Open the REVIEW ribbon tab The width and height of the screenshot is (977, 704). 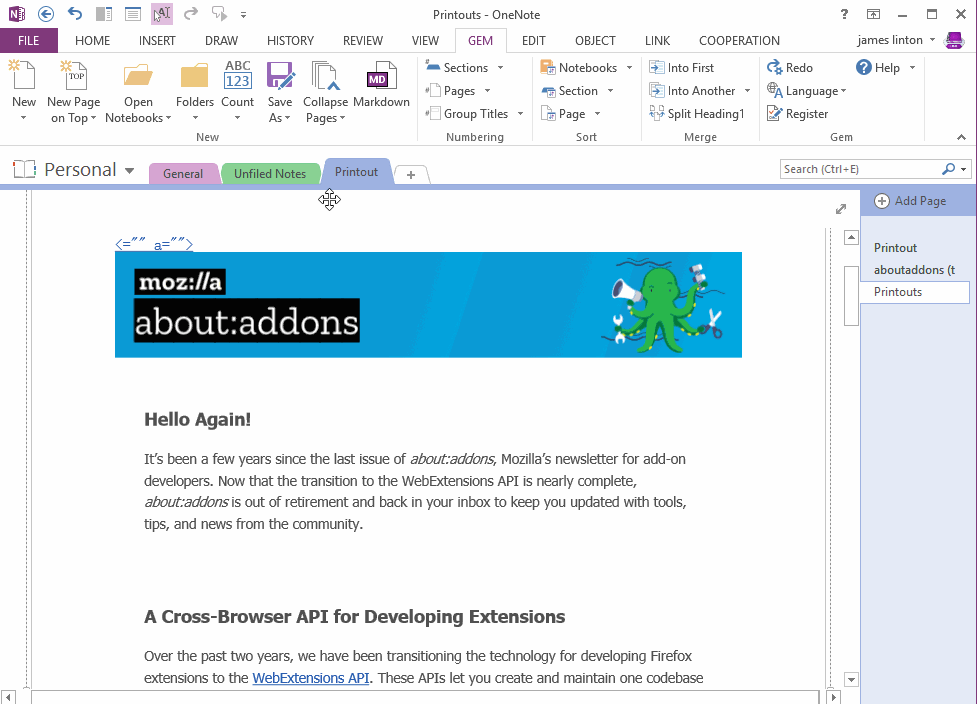click(x=363, y=40)
